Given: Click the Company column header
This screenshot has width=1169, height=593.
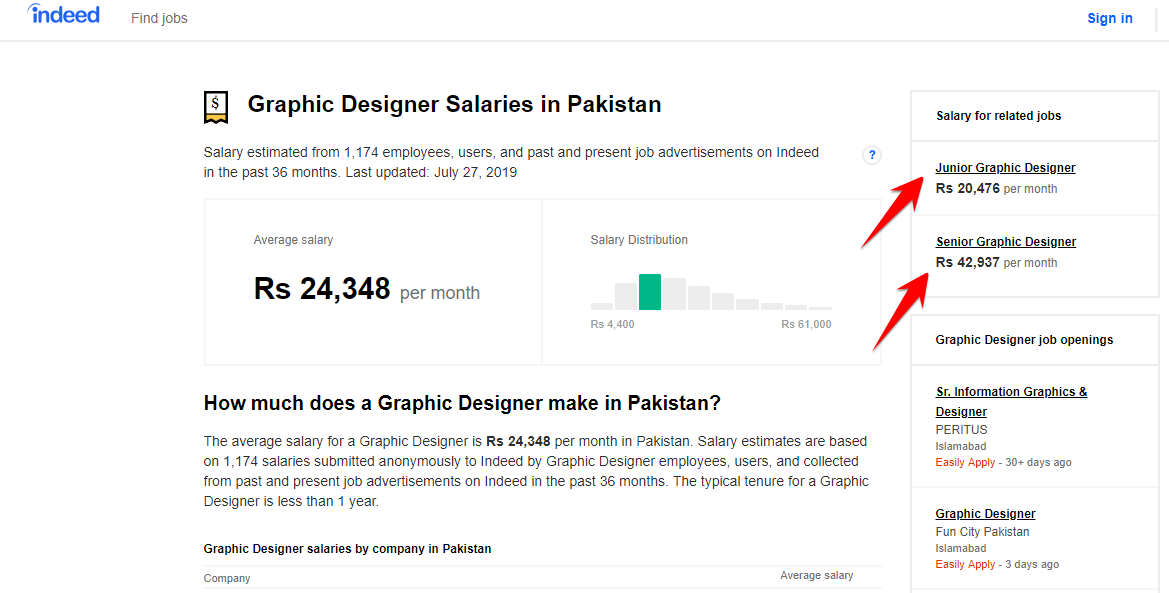Looking at the screenshot, I should 227,578.
